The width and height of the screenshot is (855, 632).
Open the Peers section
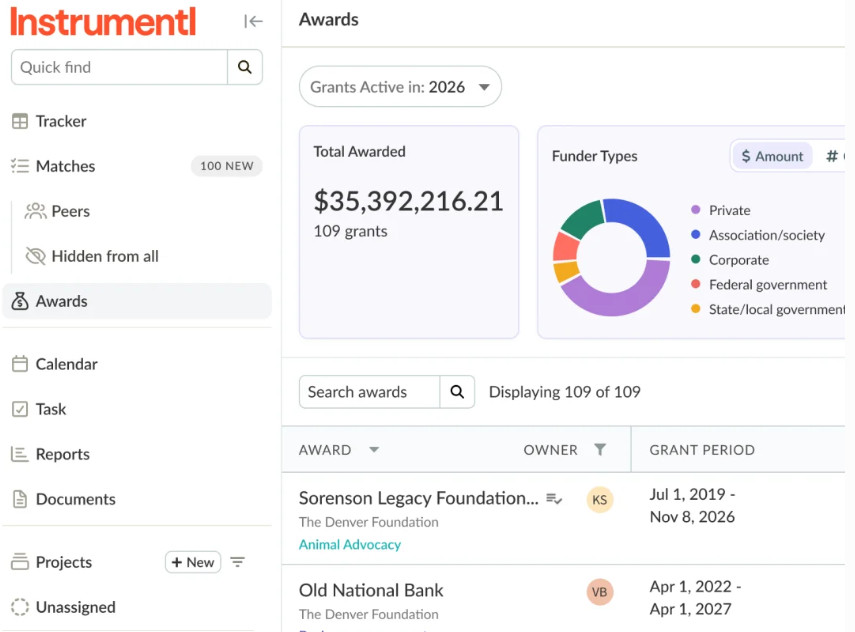71,211
